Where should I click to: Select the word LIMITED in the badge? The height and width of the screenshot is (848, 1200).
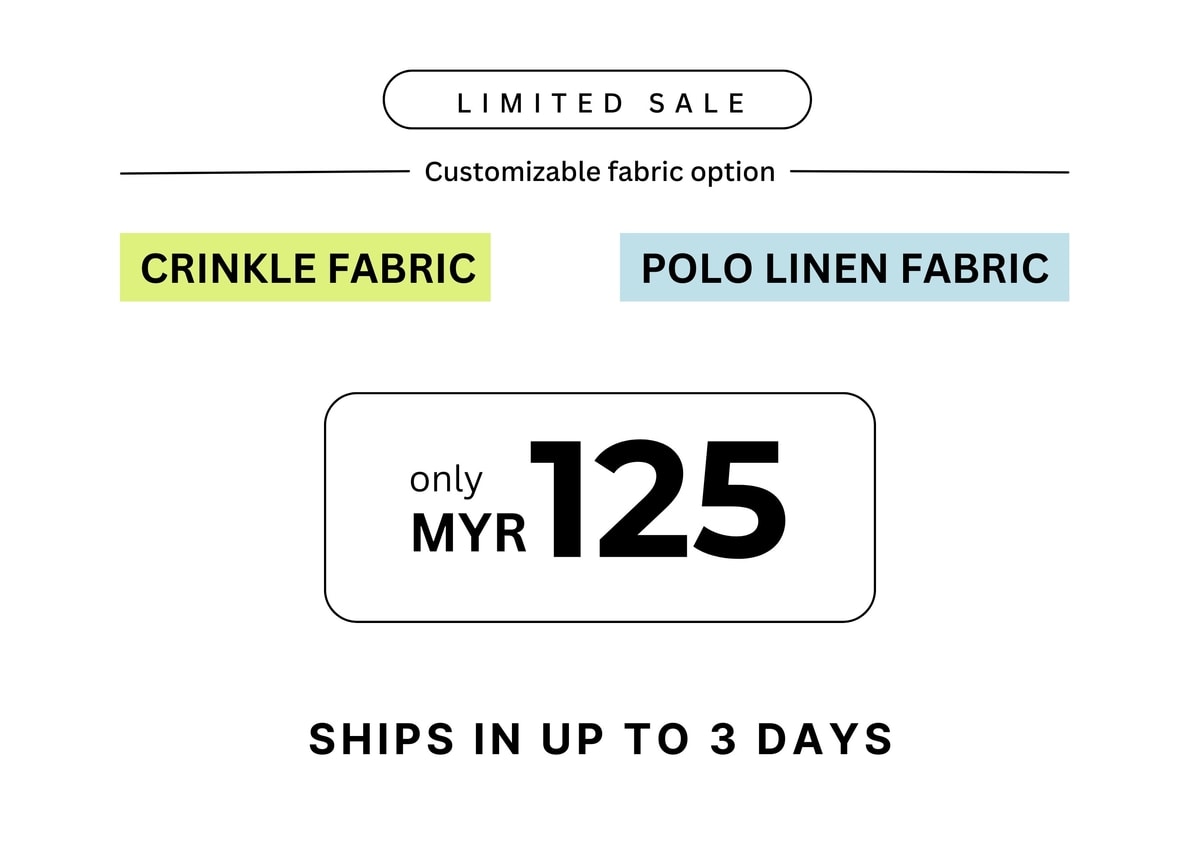point(541,103)
